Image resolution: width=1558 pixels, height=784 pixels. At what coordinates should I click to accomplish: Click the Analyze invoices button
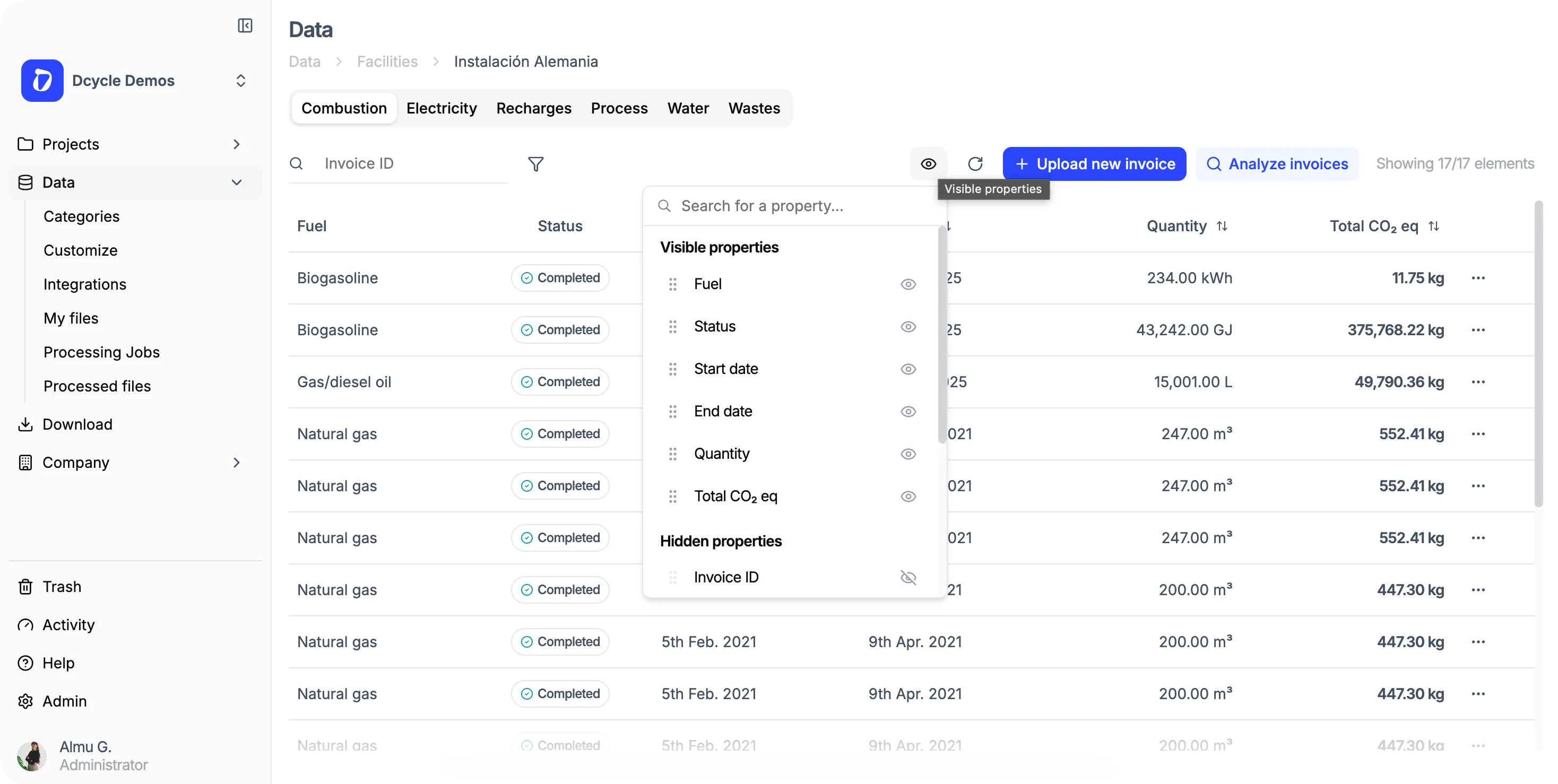pos(1277,164)
